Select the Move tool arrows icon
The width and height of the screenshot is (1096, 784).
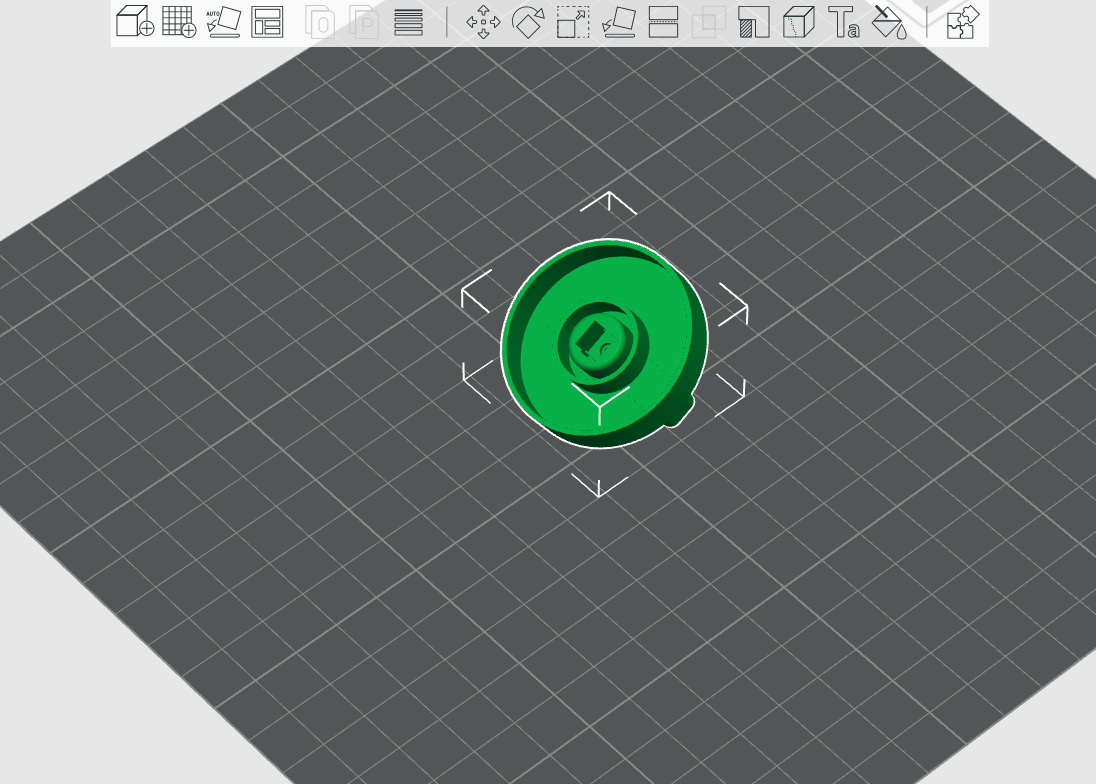483,22
